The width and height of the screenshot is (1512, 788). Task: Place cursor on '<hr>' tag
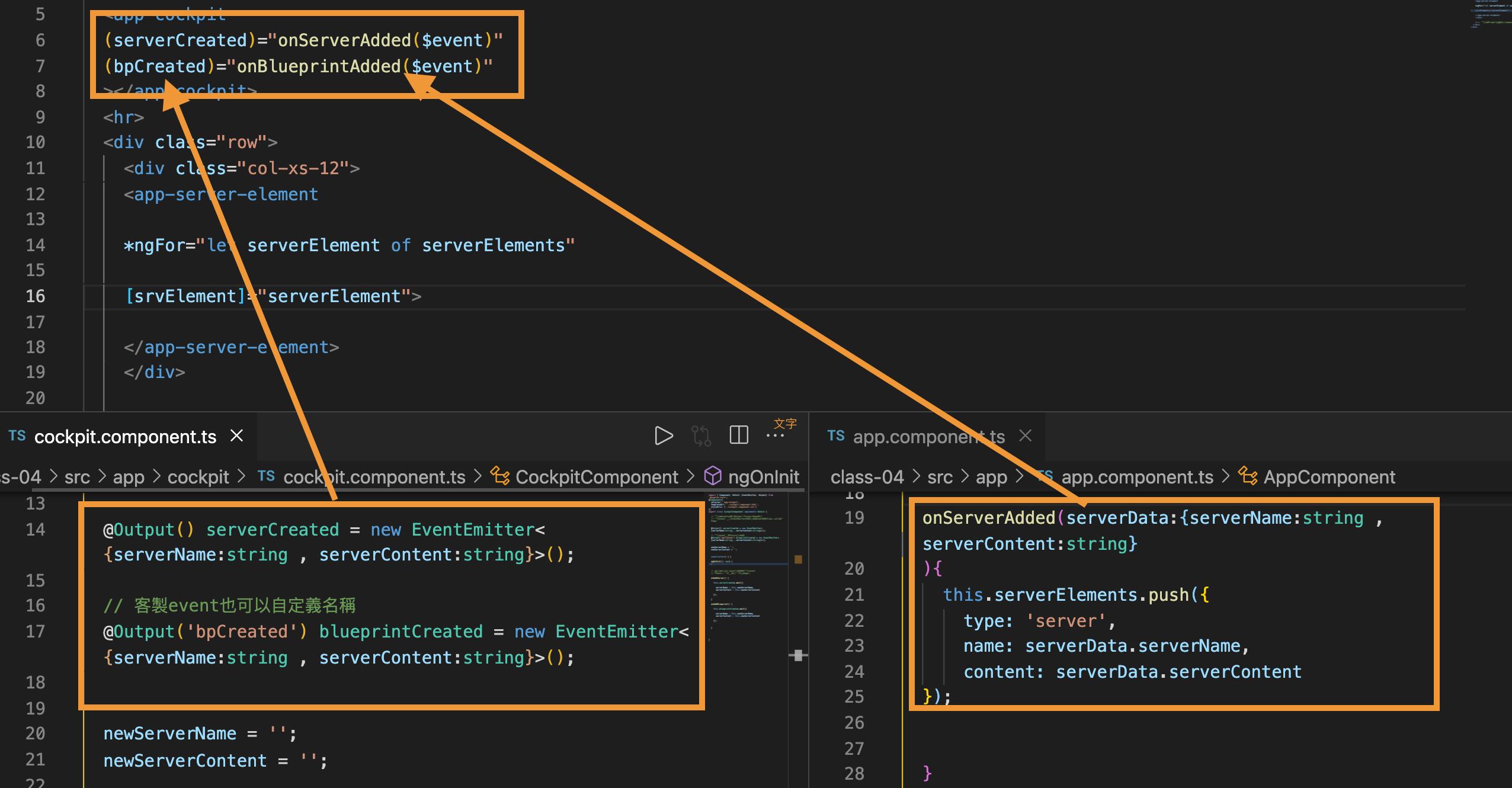124,117
